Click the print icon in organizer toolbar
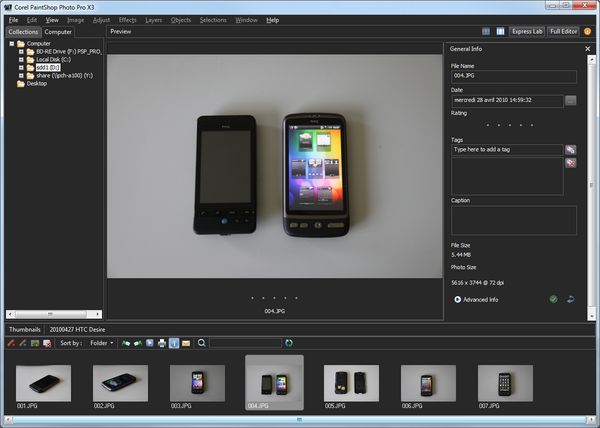The width and height of the screenshot is (600, 428). tap(162, 343)
